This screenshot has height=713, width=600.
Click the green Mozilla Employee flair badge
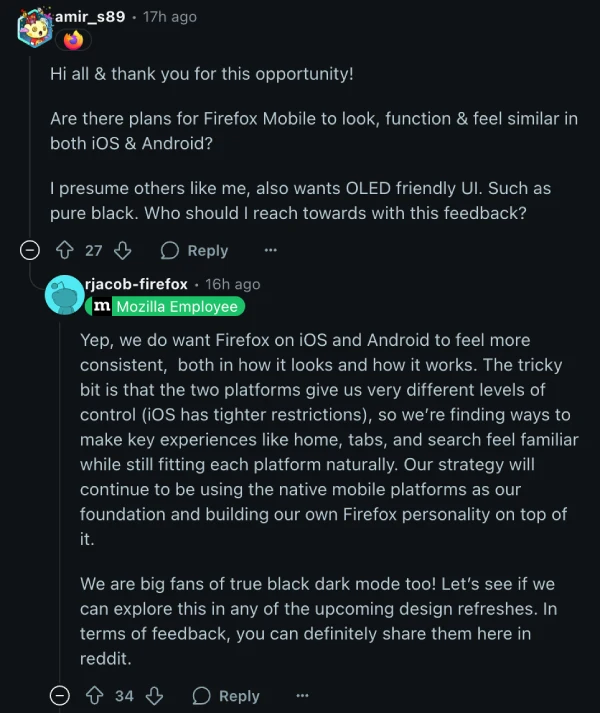[x=176, y=306]
